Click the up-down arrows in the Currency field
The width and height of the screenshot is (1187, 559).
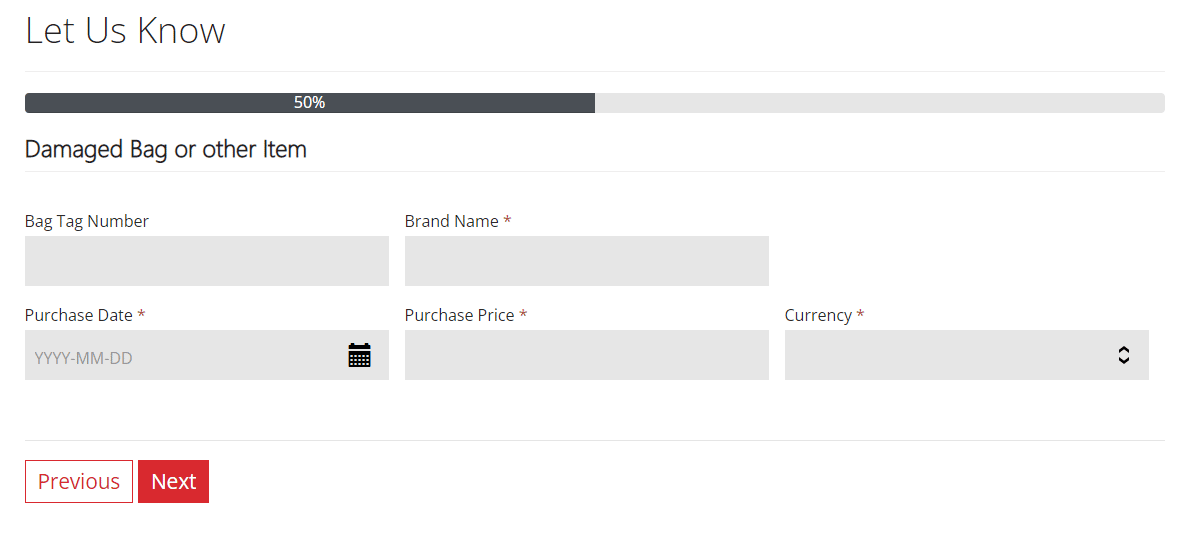click(1124, 355)
